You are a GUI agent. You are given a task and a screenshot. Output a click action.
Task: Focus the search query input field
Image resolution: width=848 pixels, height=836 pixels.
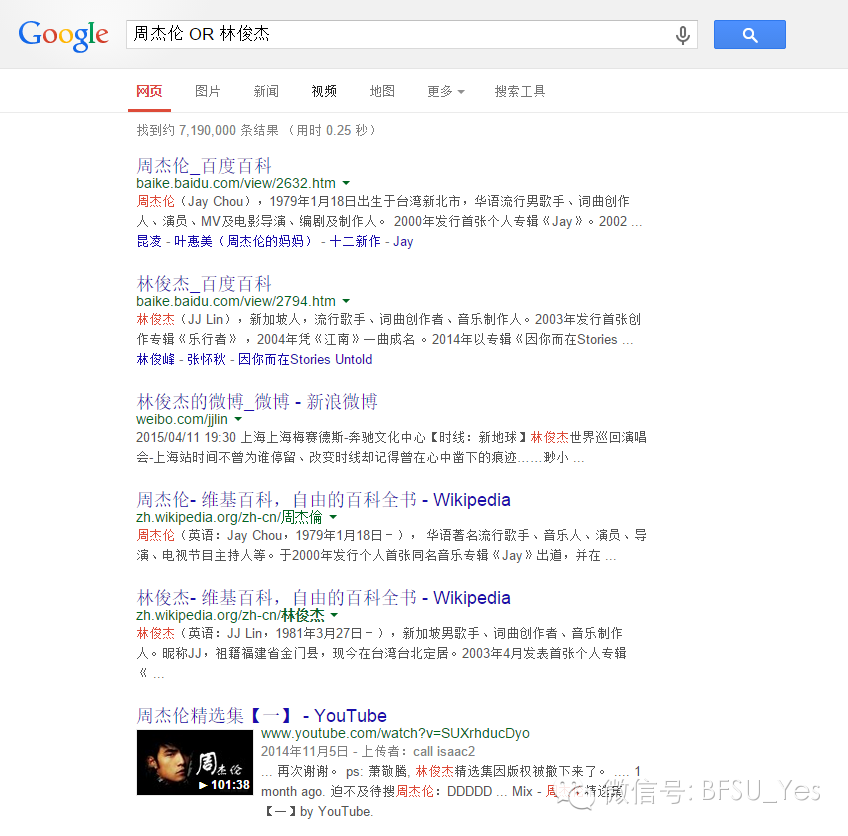click(x=399, y=35)
